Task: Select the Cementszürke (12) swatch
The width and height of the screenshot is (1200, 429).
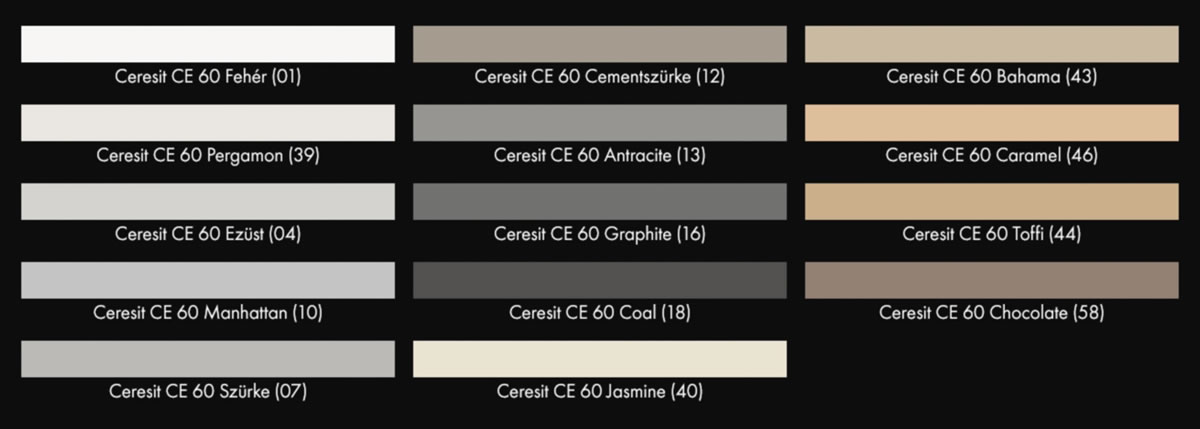Action: tap(600, 44)
